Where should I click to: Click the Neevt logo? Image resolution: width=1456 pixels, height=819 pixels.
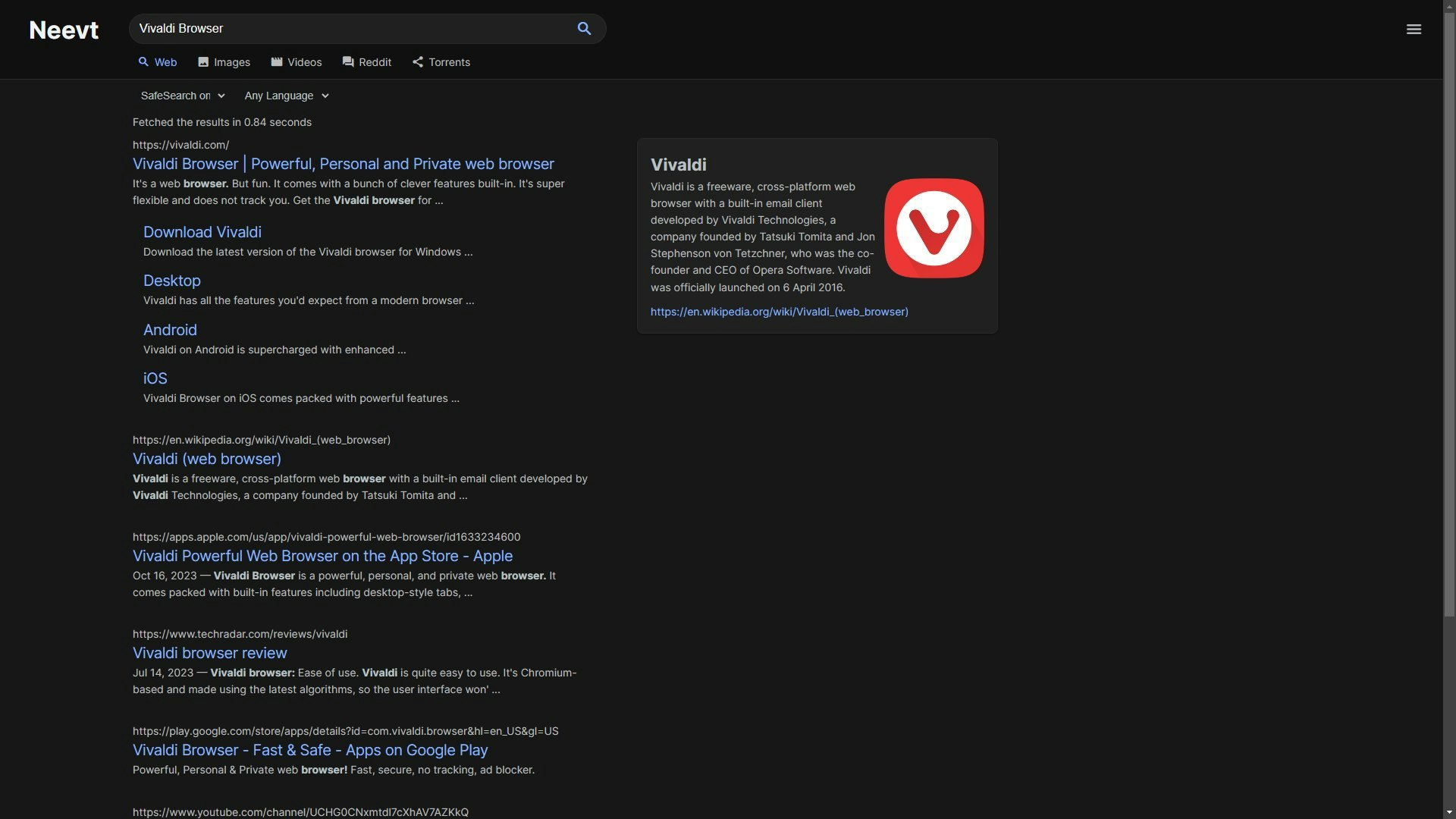coord(64,30)
